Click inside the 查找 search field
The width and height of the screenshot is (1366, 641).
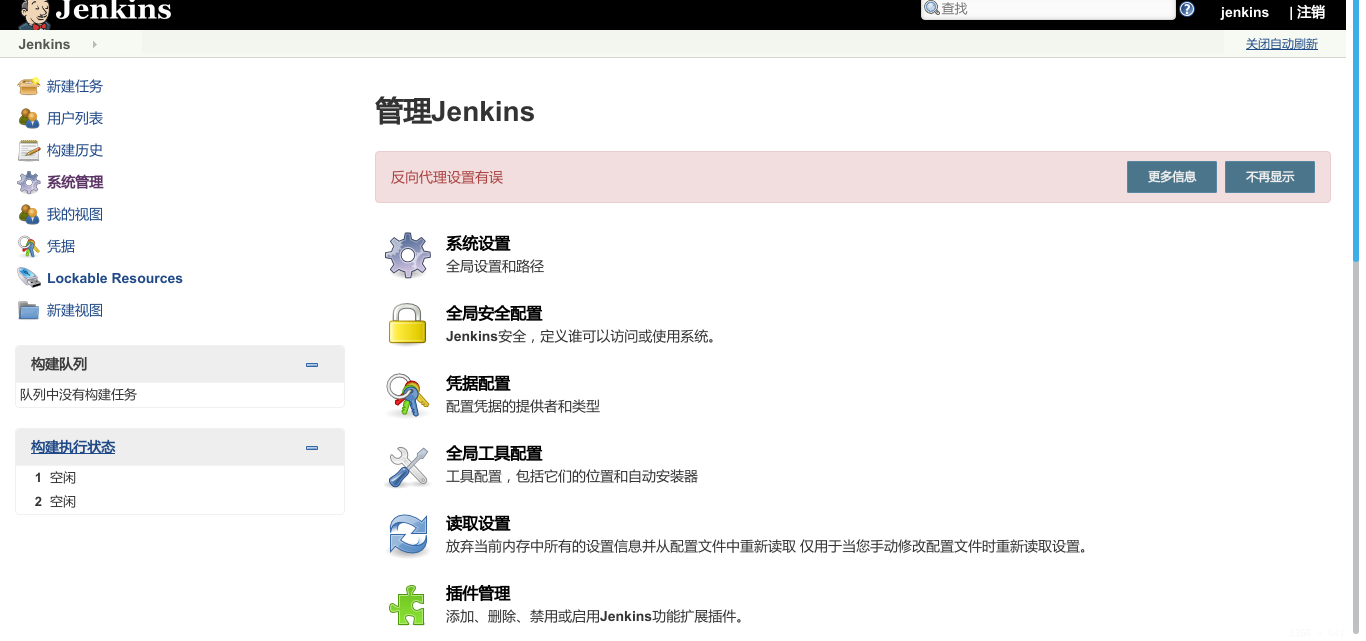click(1047, 9)
